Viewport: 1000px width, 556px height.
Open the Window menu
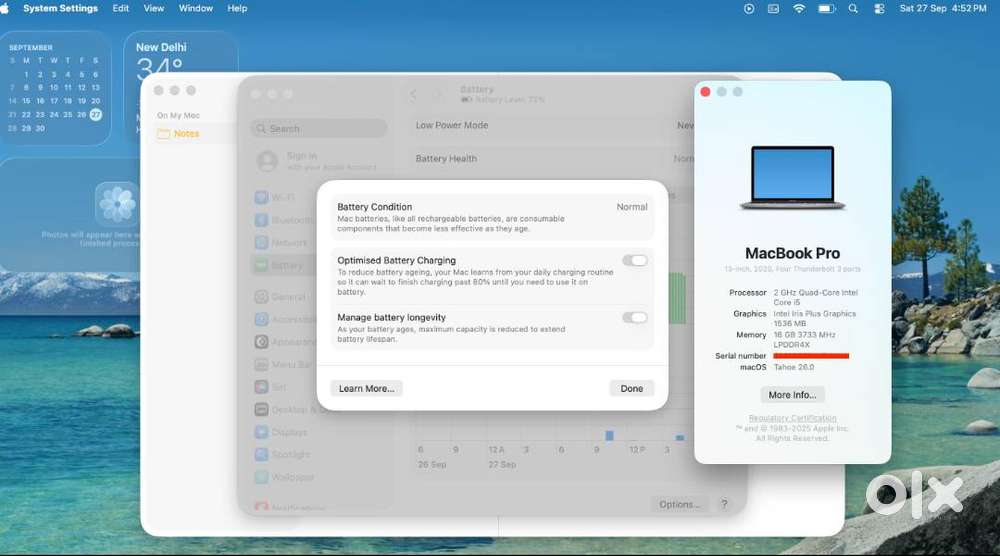[196, 8]
